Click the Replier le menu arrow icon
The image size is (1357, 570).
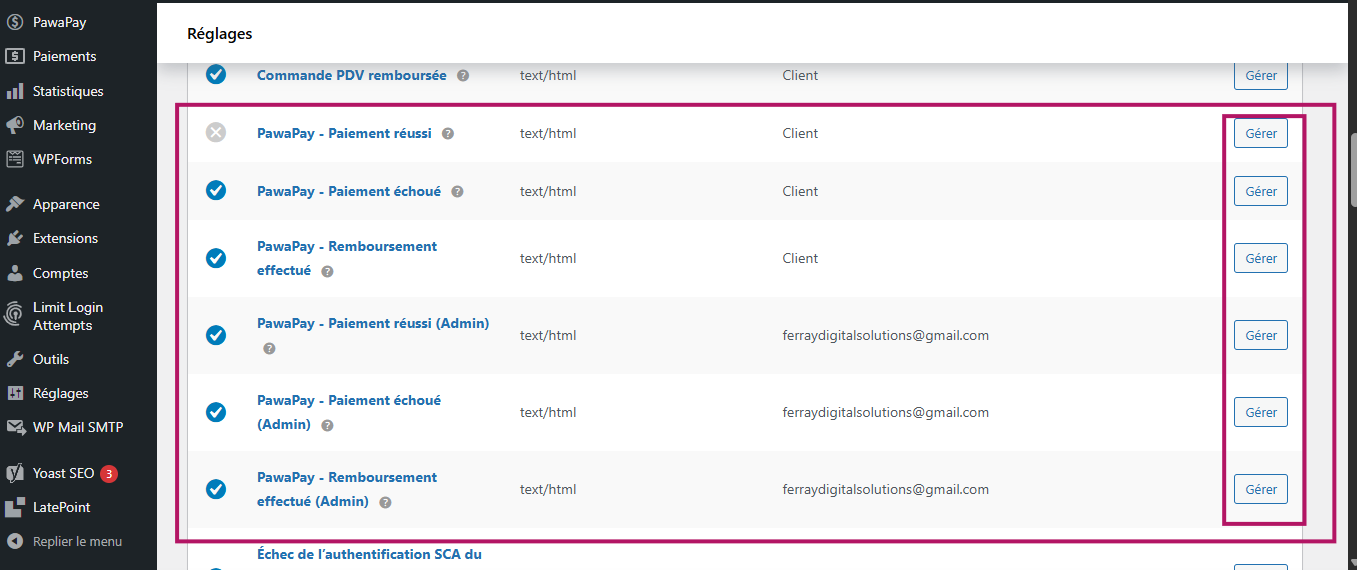[x=15, y=541]
